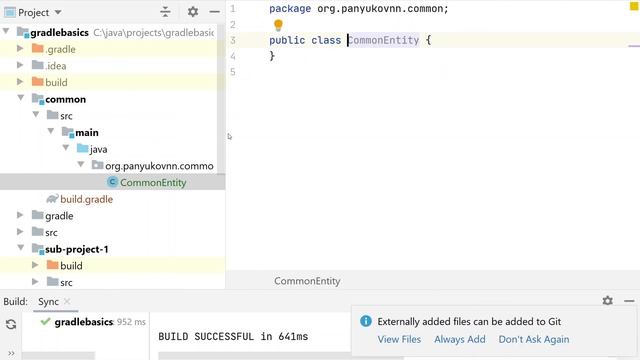Image resolution: width=640 pixels, height=360 pixels.
Task: Select the common module folder
Action: tap(65, 99)
